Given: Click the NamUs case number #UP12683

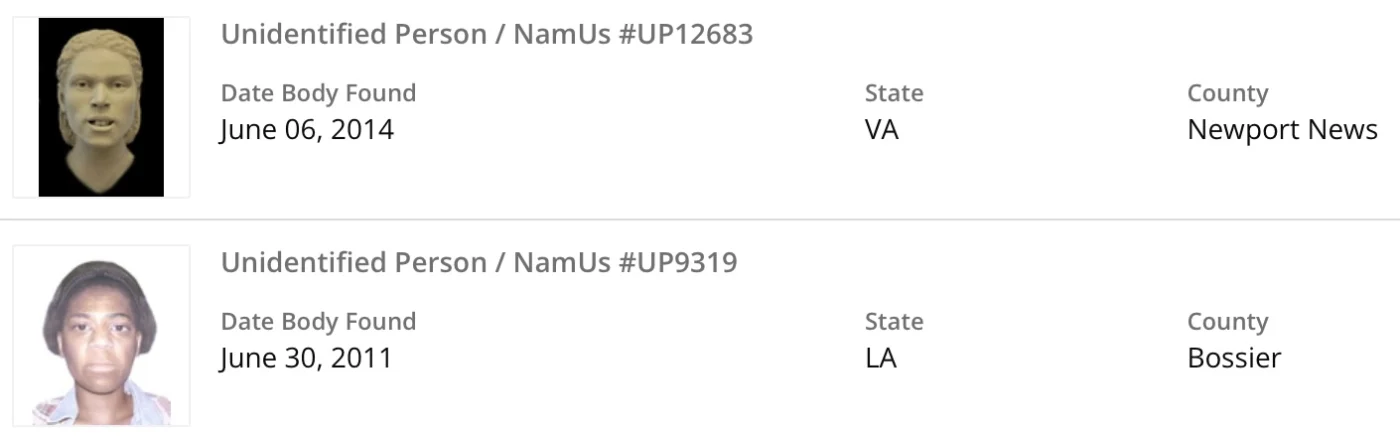Looking at the screenshot, I should (683, 35).
